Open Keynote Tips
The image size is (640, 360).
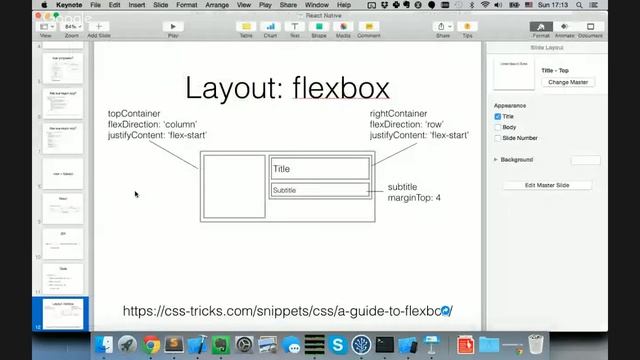point(467,27)
